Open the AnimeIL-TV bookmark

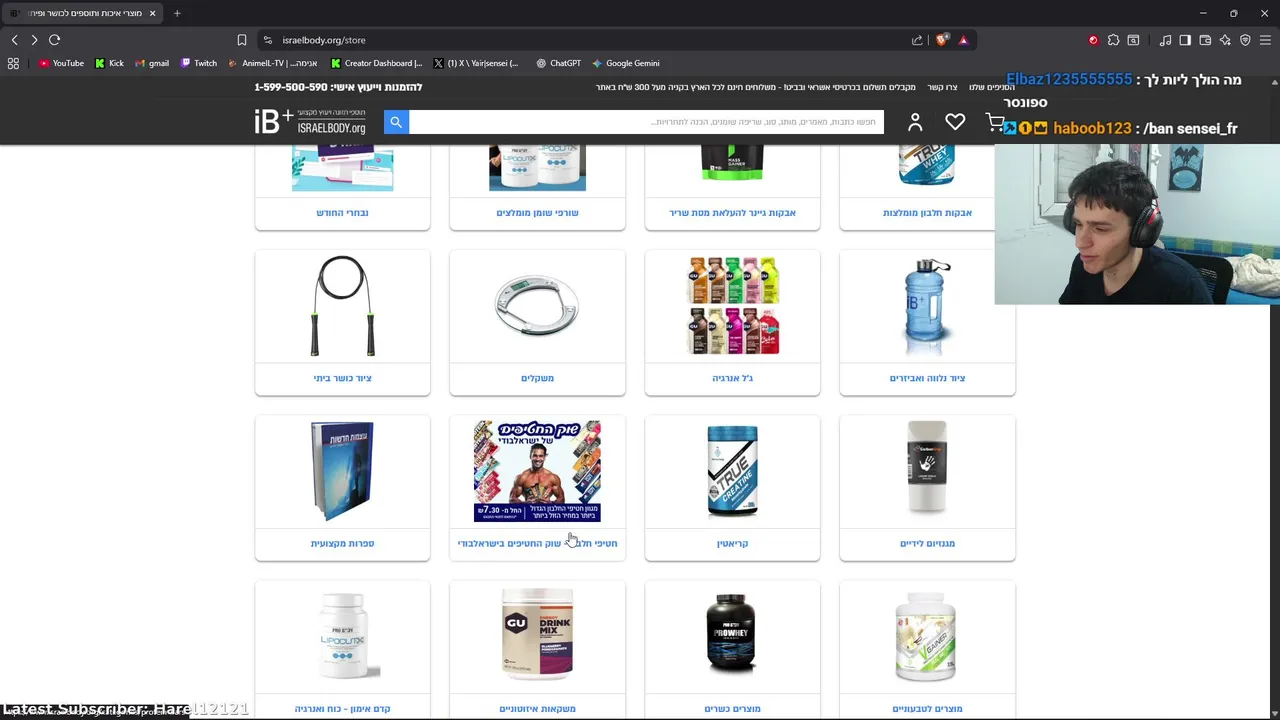[272, 63]
